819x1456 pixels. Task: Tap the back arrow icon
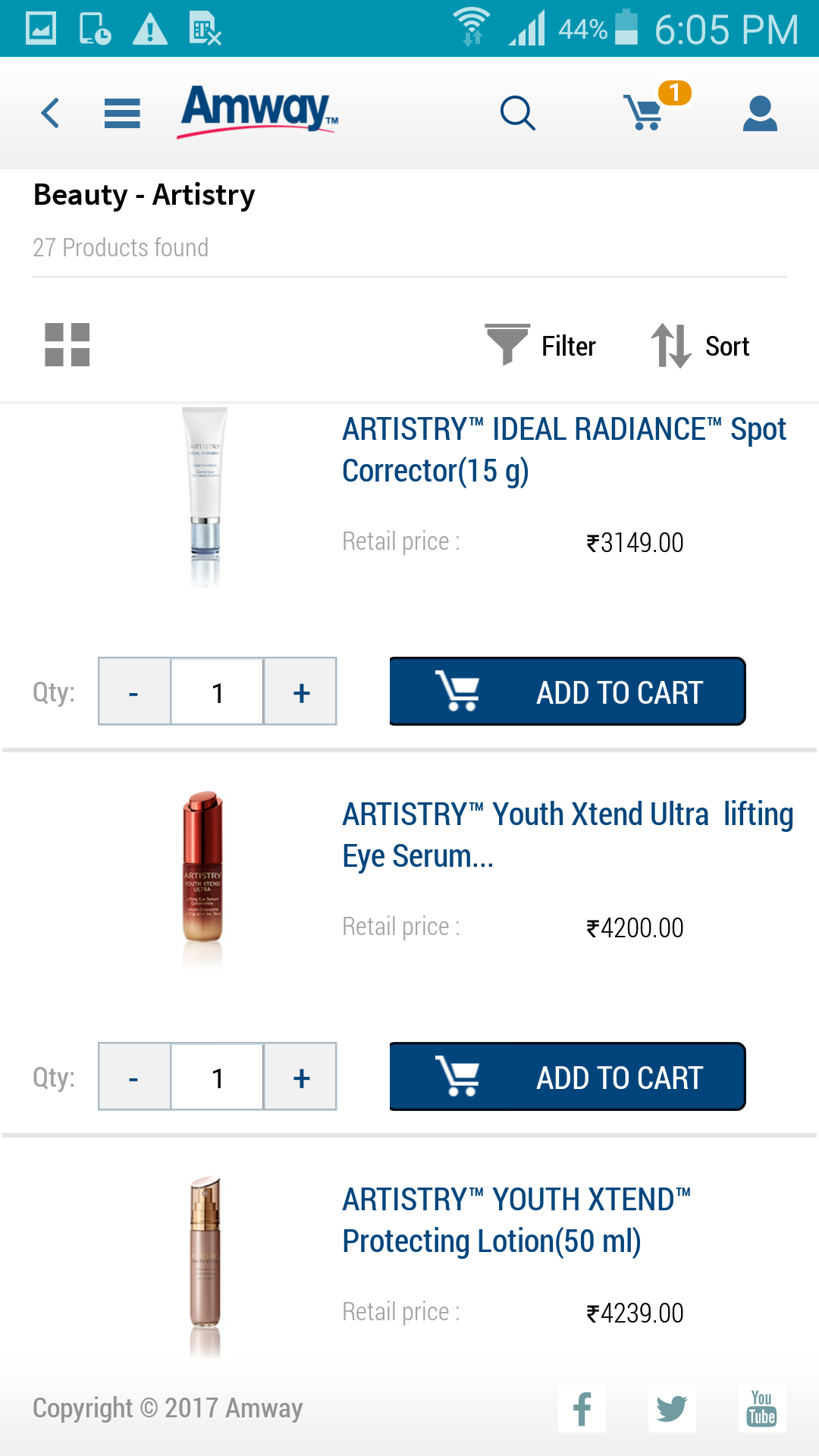coord(50,114)
